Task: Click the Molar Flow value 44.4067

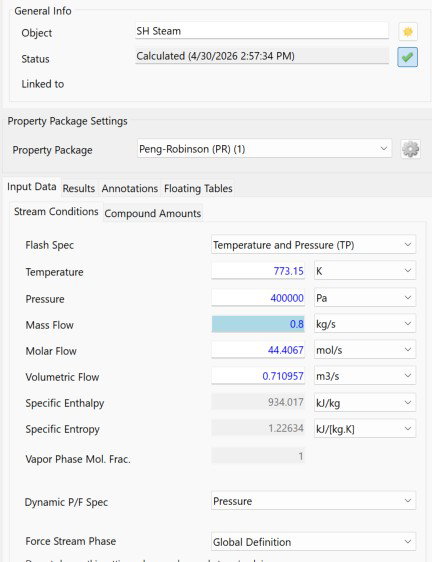Action: coord(258,350)
